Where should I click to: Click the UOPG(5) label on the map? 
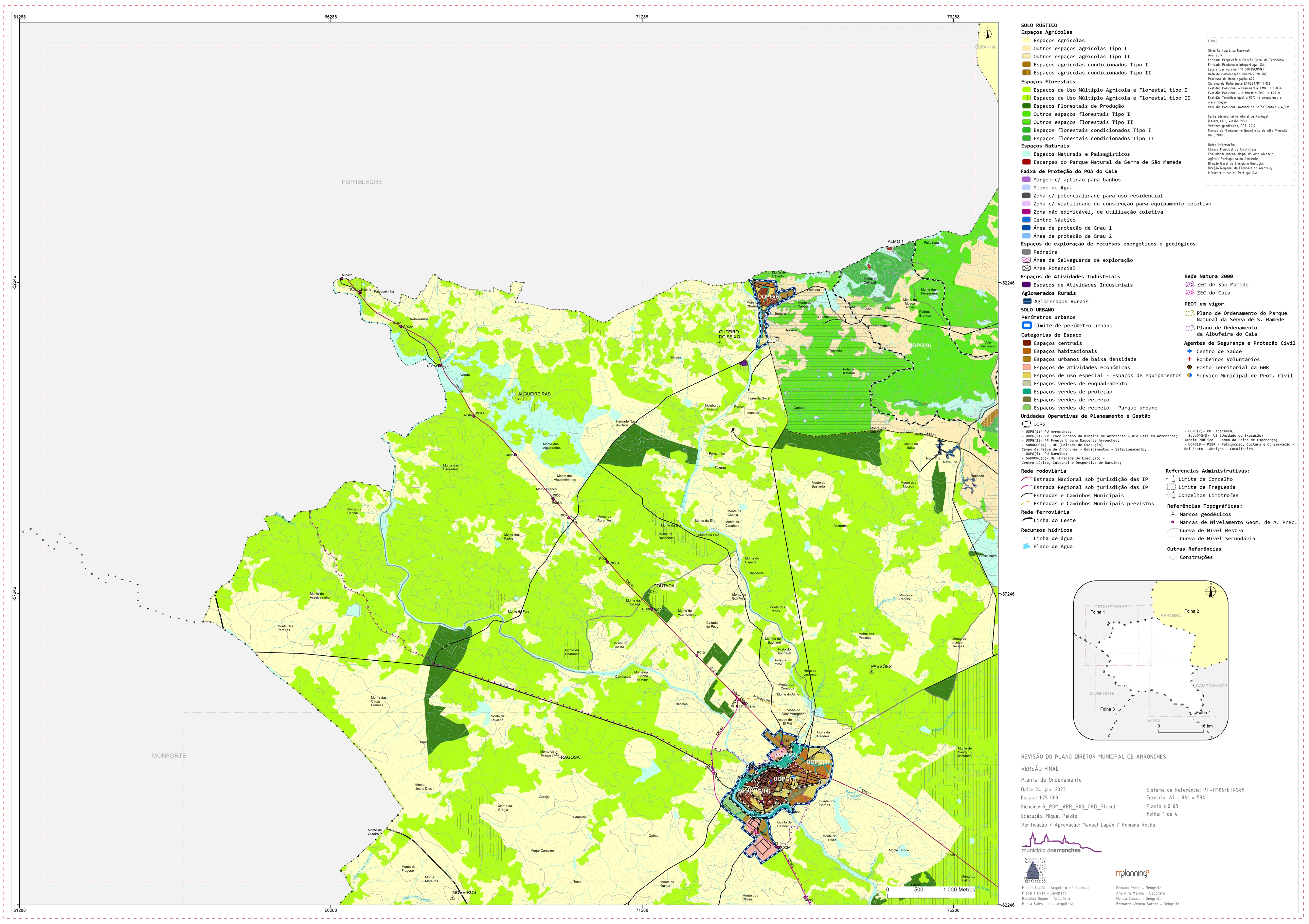[x=768, y=297]
